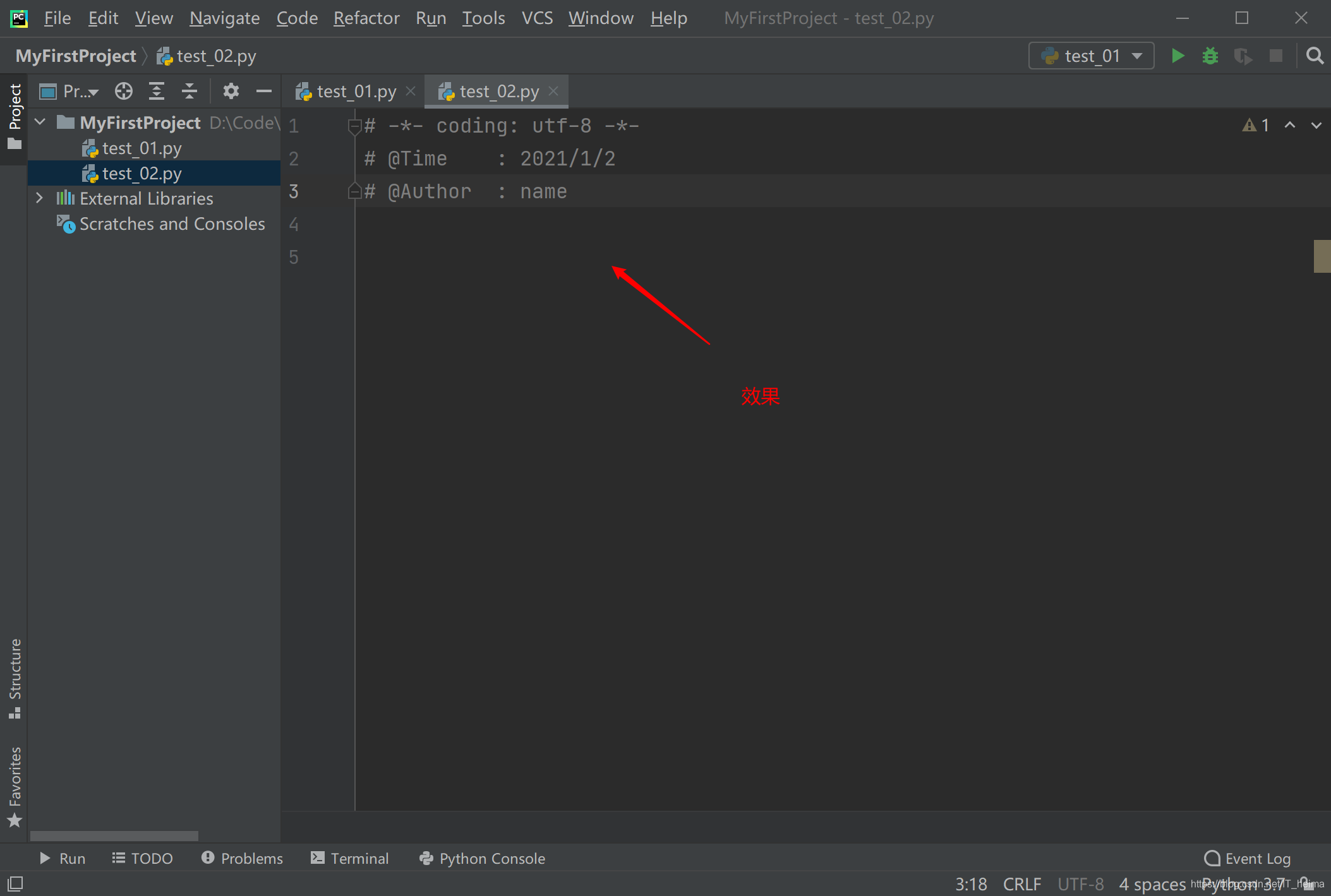1331x896 pixels.
Task: Expand all nodes in Project panel
Action: click(157, 92)
